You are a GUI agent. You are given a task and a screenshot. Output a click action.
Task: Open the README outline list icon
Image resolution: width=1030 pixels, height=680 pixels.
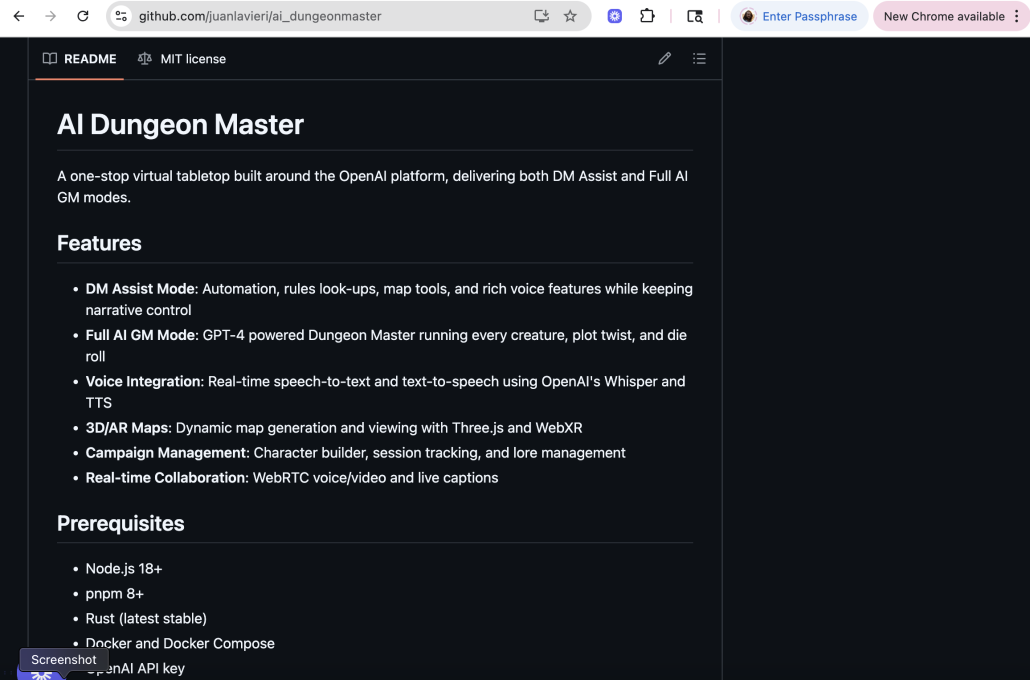(x=699, y=59)
